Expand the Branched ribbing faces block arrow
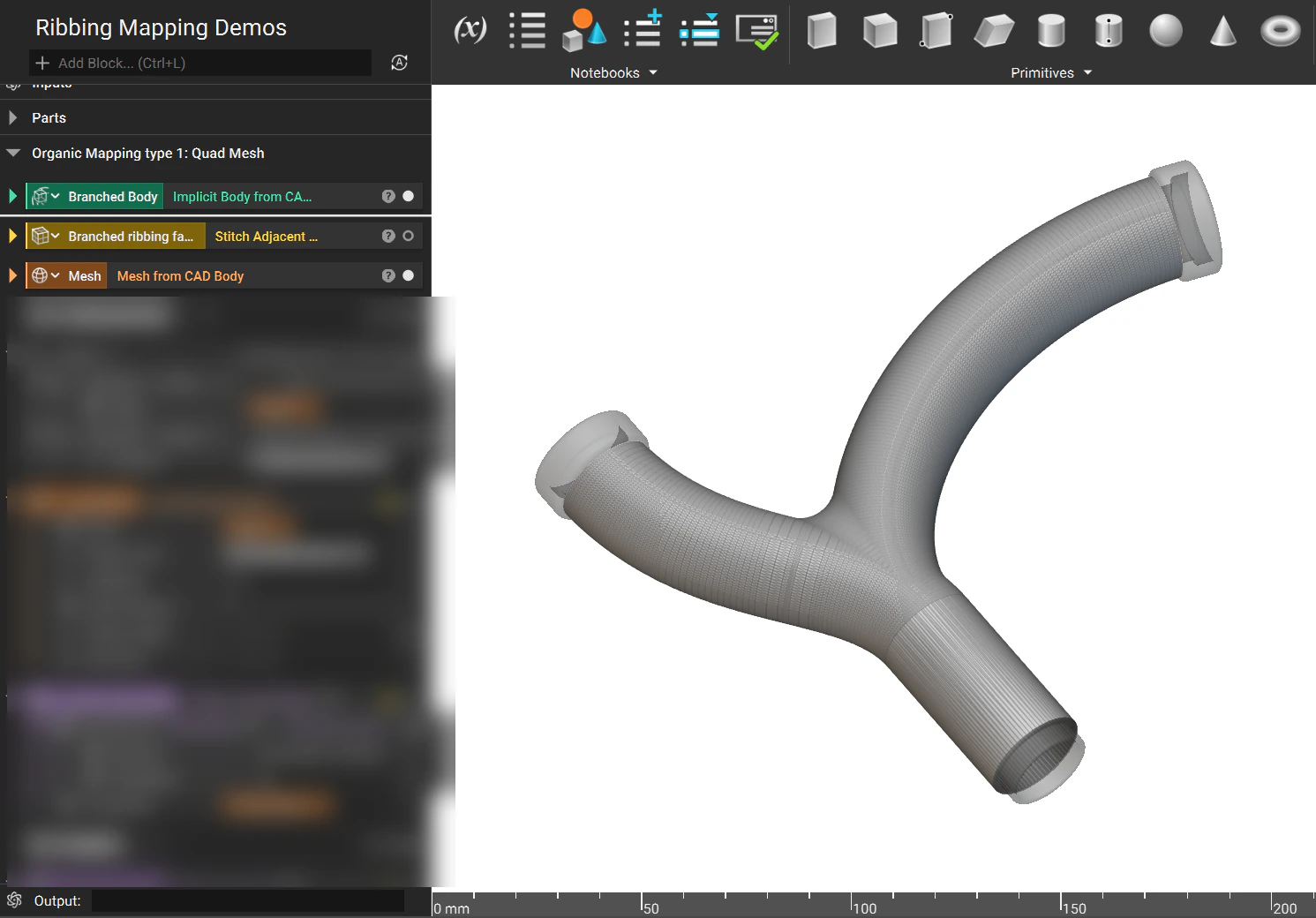This screenshot has height=918, width=1316. 12,236
